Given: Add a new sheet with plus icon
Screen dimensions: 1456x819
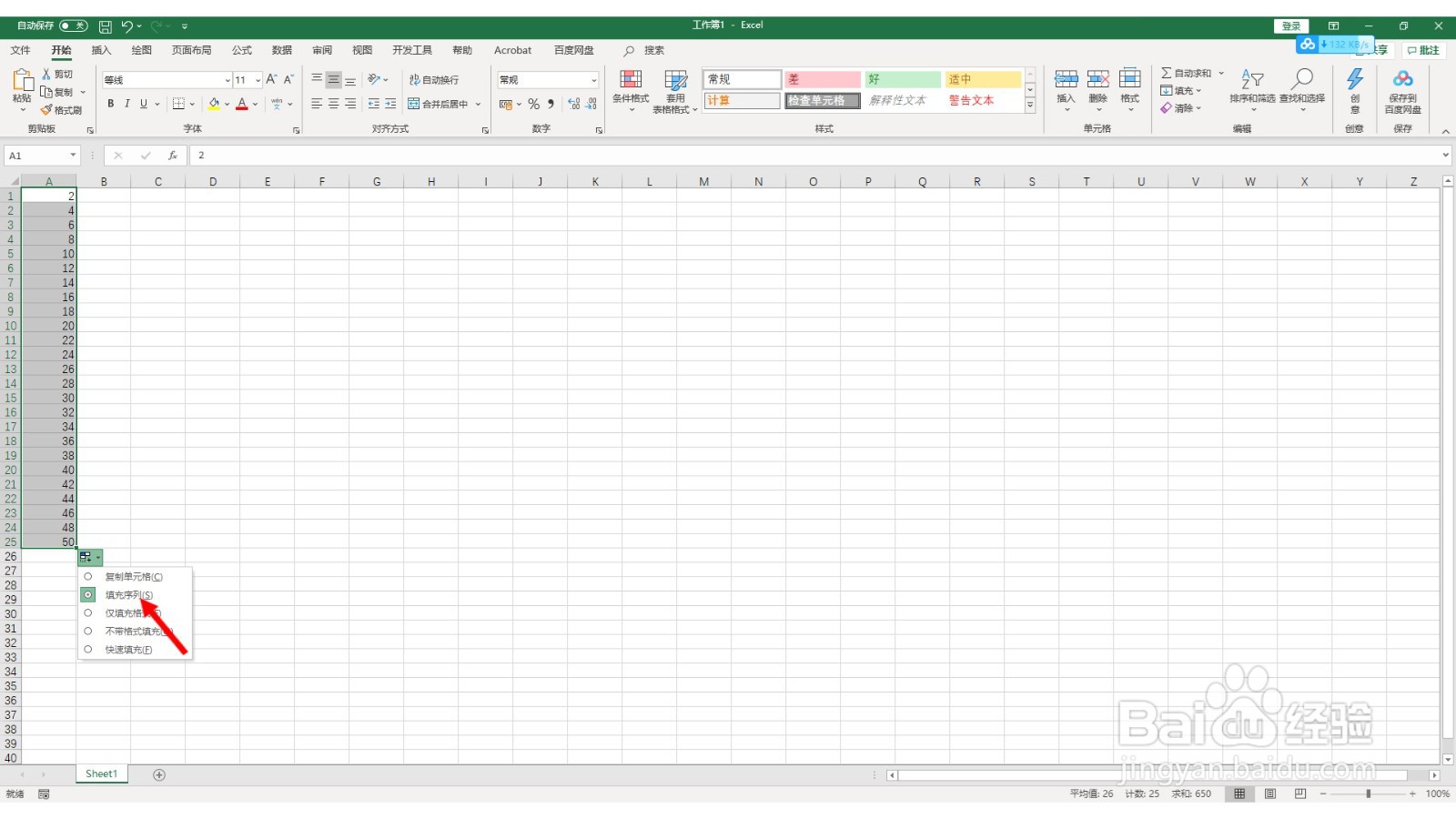Looking at the screenshot, I should [159, 774].
